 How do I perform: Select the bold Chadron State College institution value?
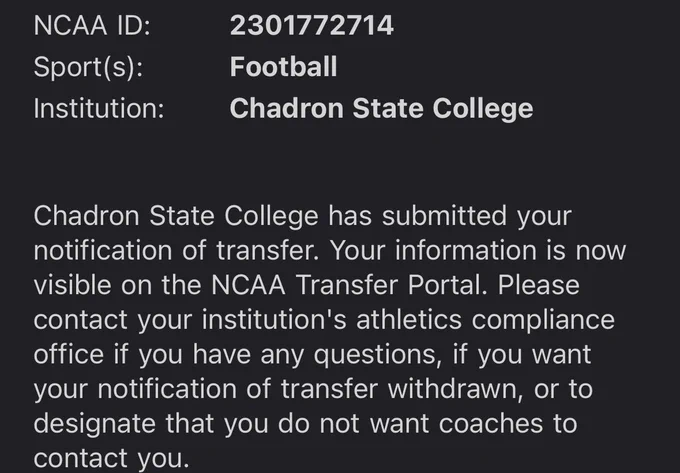coord(381,108)
